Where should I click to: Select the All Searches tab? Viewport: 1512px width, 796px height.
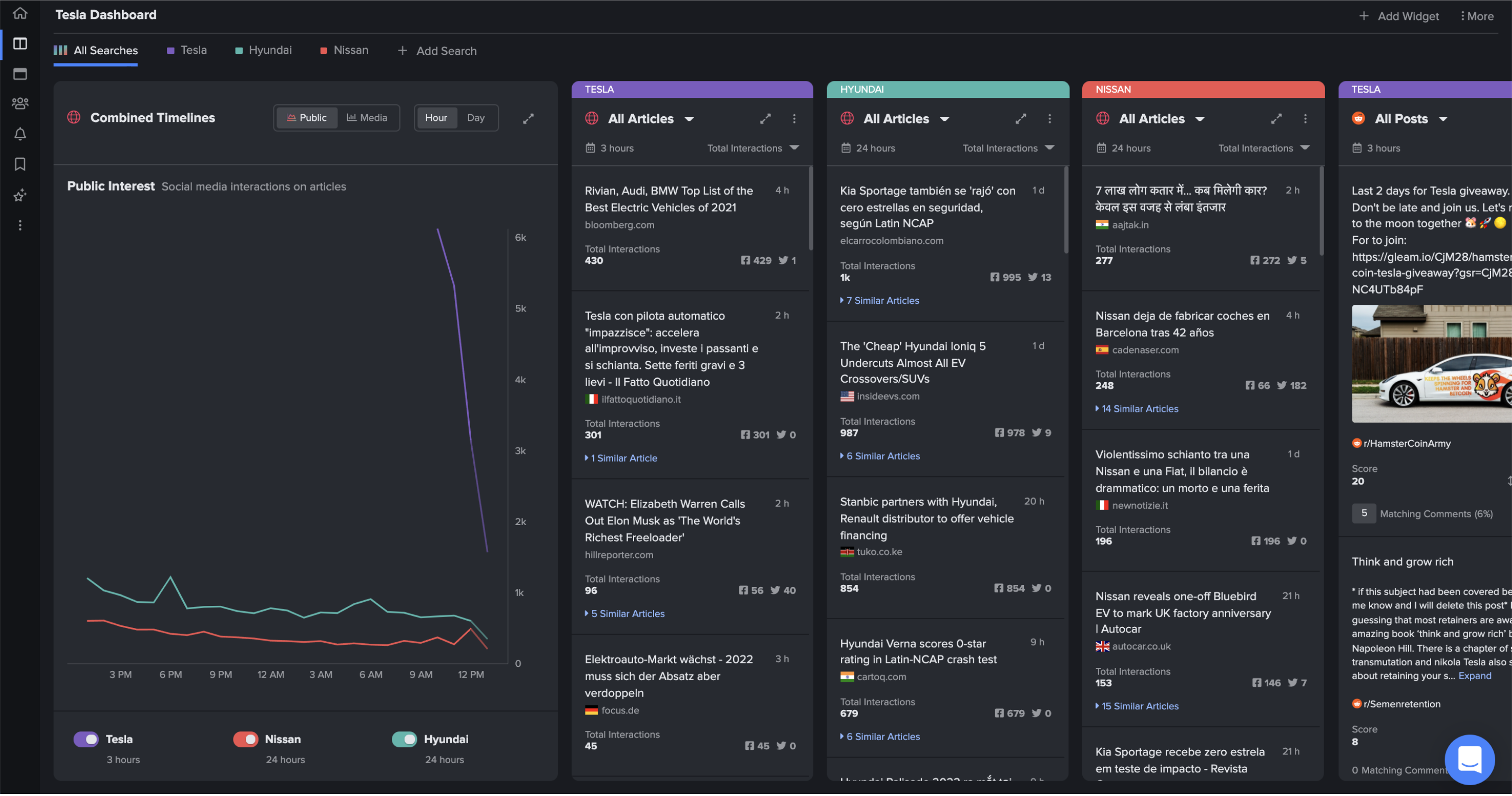click(x=96, y=51)
